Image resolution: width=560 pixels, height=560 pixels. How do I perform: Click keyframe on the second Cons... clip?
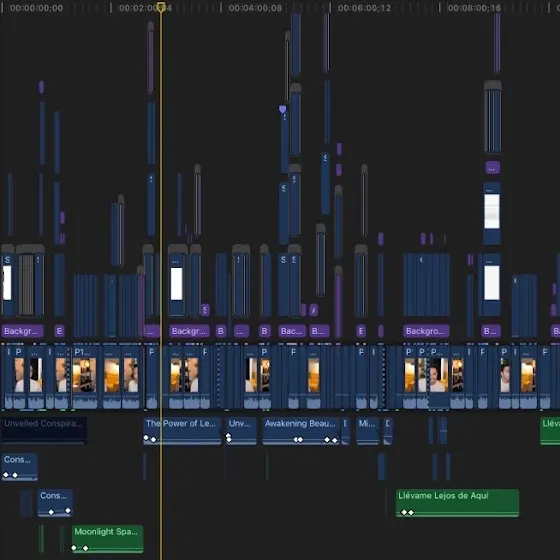tap(51, 512)
